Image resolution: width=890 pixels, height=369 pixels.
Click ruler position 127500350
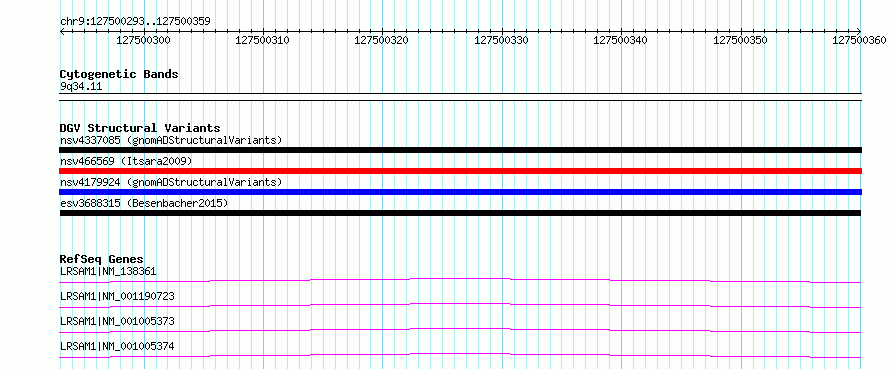click(x=740, y=40)
